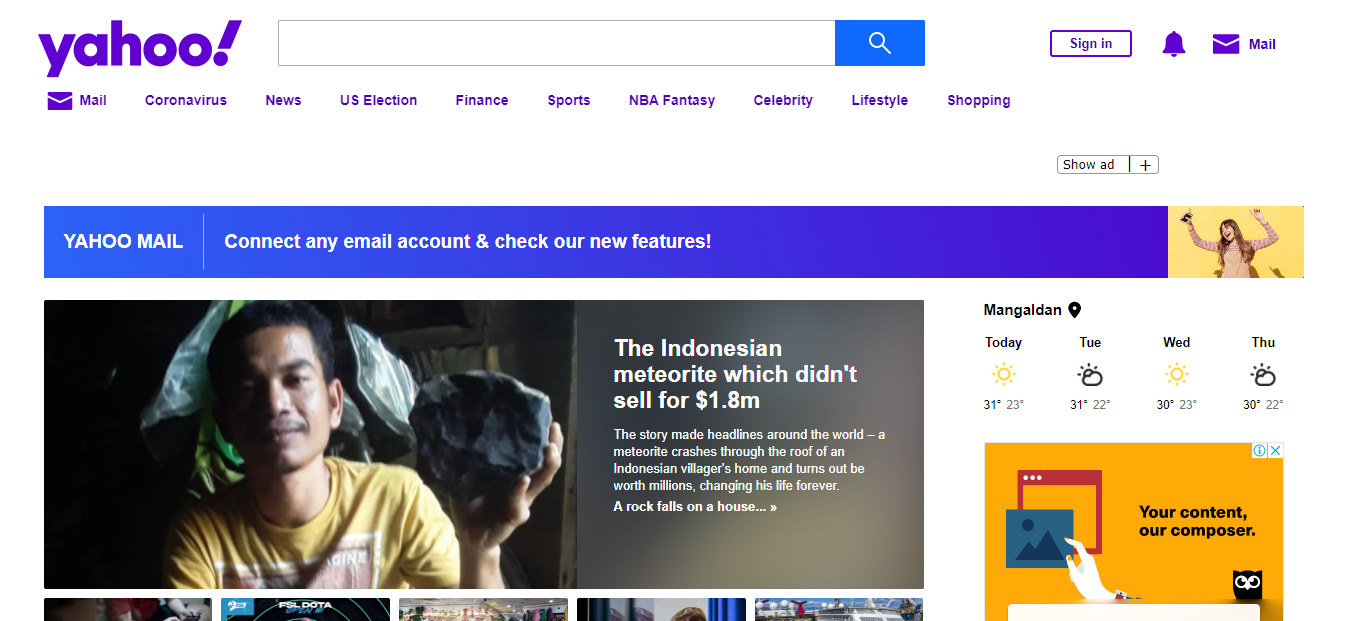Click the Yahoo logo

140,48
